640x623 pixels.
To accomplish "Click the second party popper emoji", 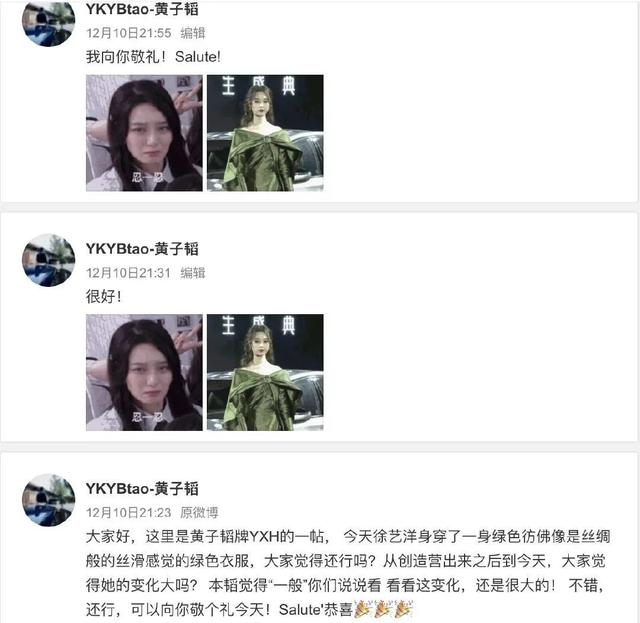I will tap(383, 609).
